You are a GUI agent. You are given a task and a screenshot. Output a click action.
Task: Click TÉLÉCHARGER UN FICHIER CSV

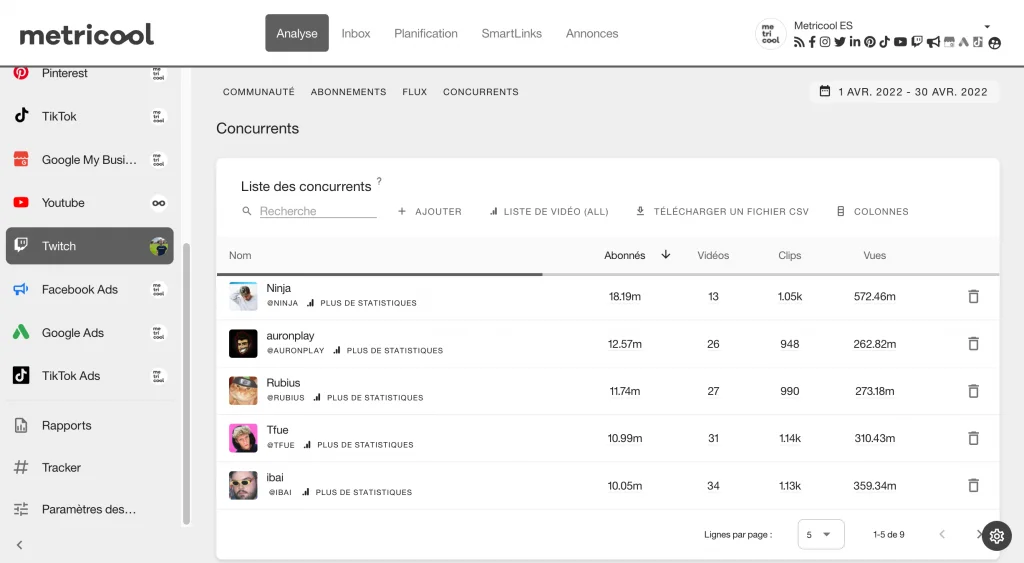click(722, 212)
